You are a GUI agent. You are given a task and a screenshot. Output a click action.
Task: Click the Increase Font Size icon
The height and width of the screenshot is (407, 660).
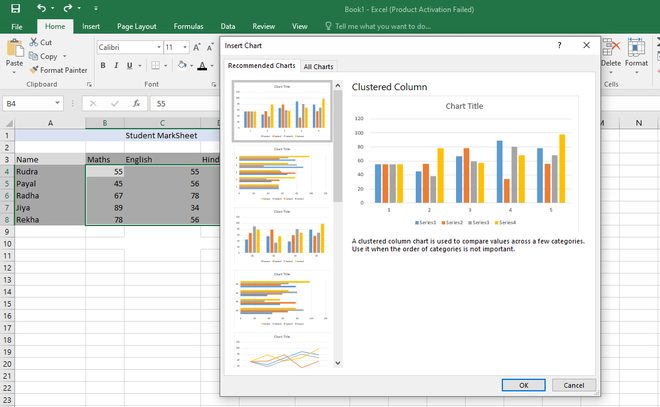[x=198, y=47]
